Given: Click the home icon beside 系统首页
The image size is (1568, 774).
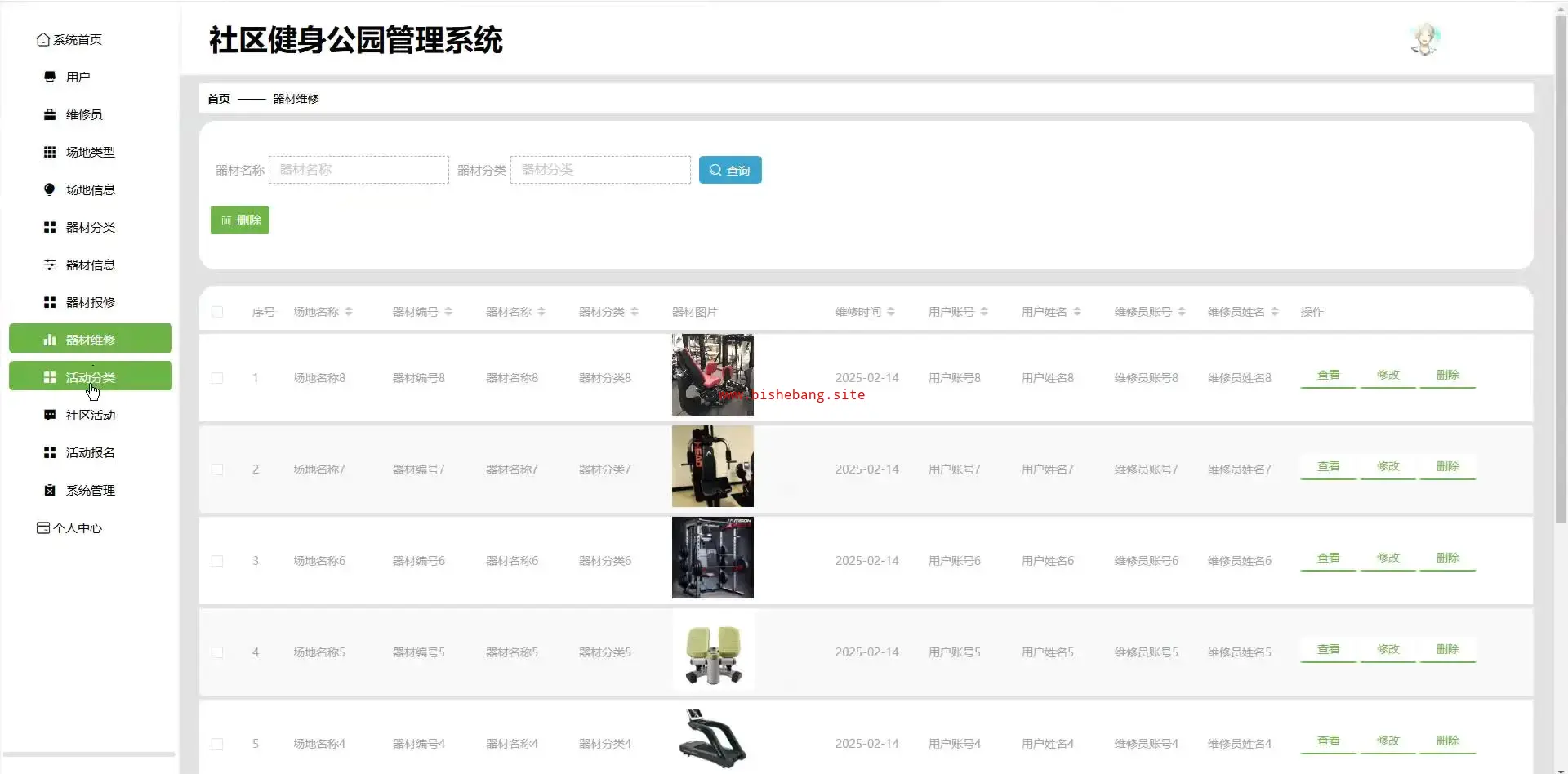Looking at the screenshot, I should click(42, 39).
